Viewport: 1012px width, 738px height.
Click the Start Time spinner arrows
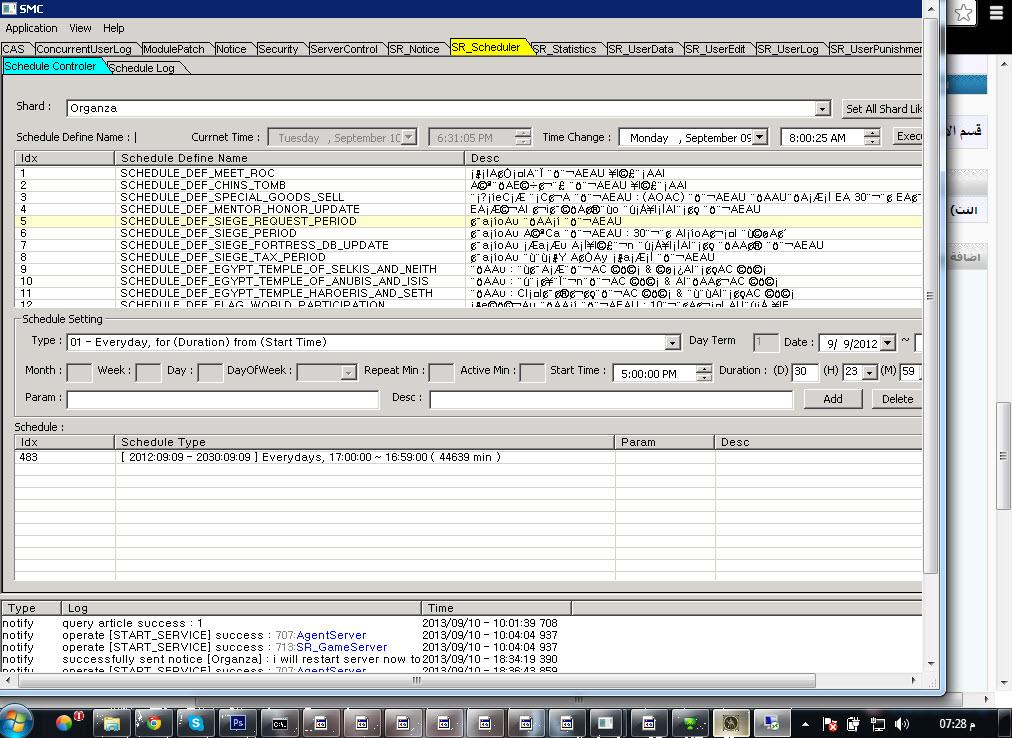point(704,373)
